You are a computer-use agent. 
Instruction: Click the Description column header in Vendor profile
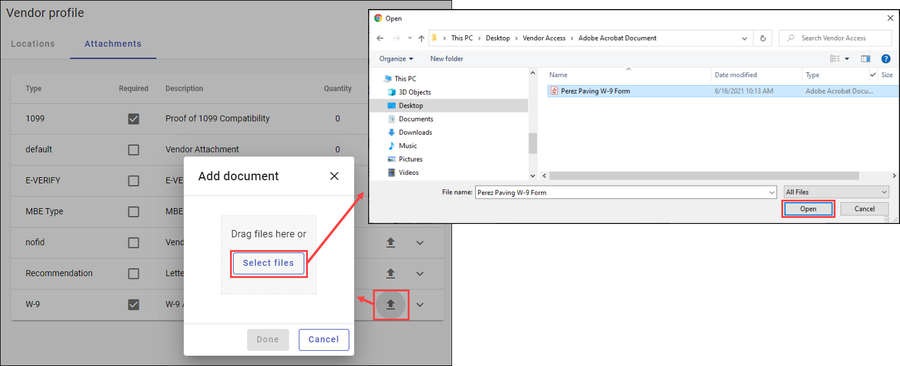pos(184,88)
